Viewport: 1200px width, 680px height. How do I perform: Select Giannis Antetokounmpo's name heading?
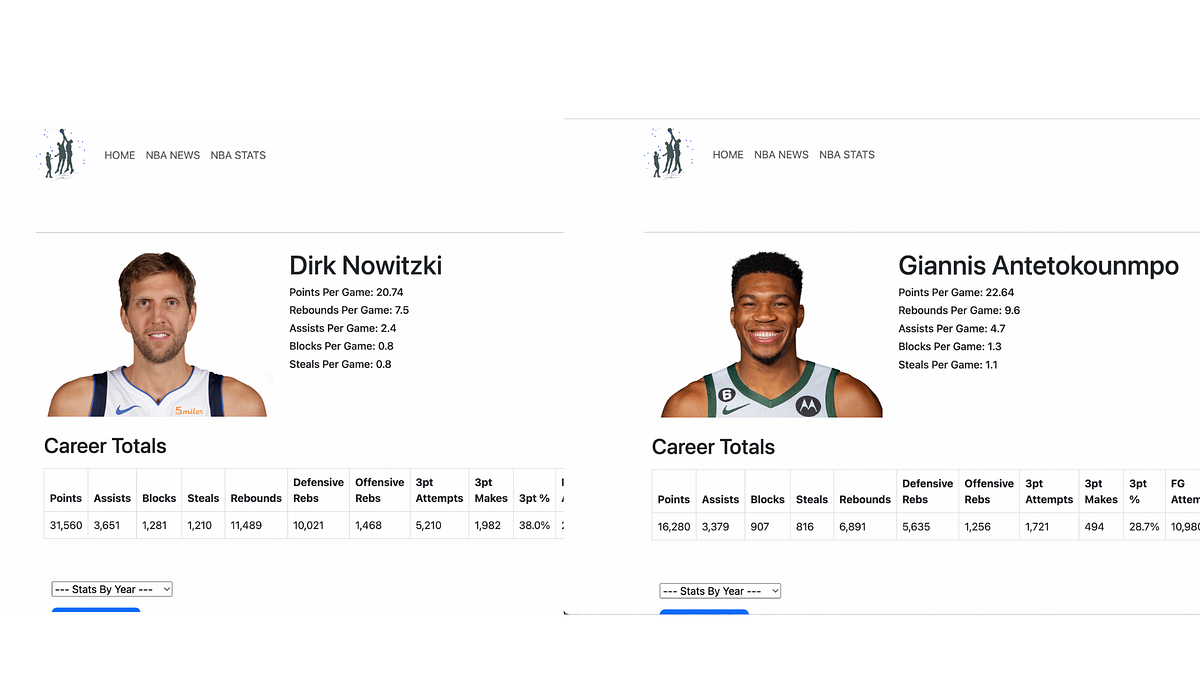pos(1039,266)
